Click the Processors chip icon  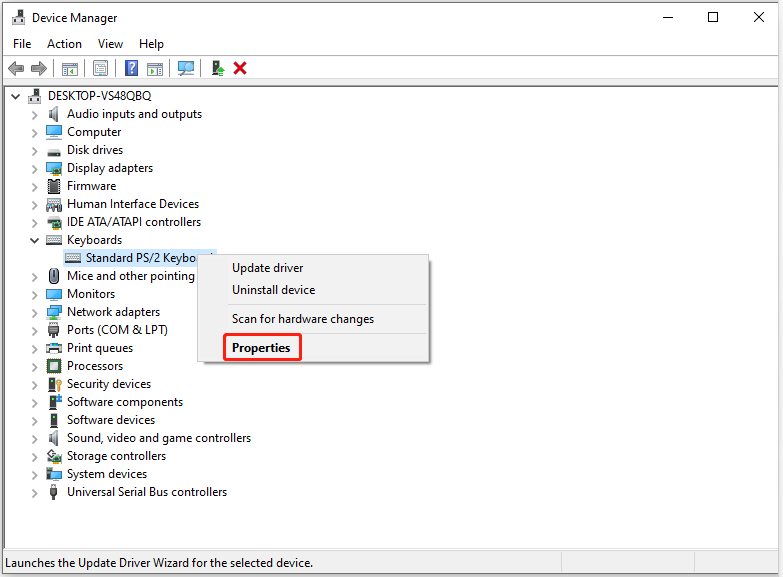point(54,366)
